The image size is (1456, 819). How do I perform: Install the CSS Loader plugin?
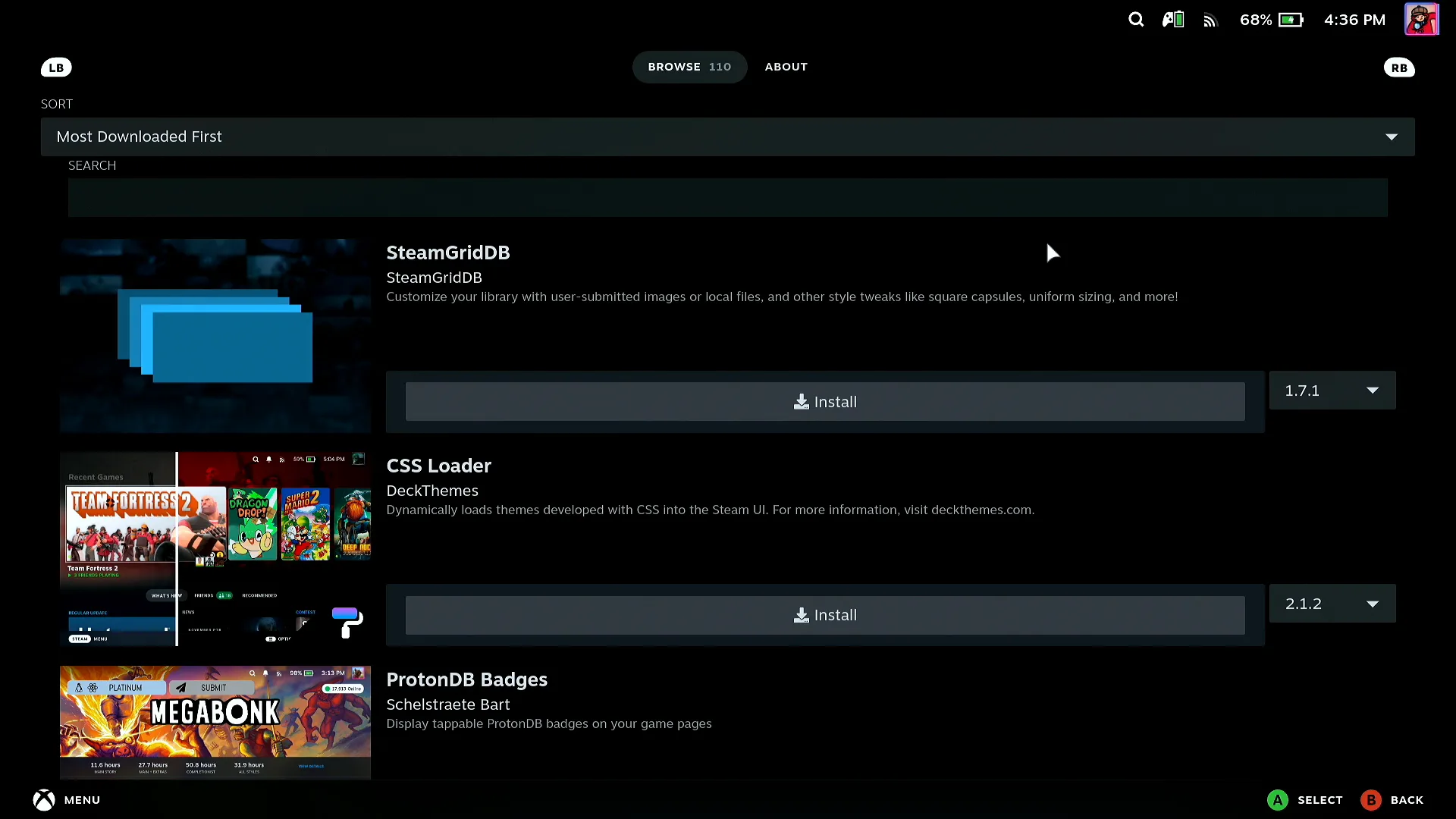(825, 615)
